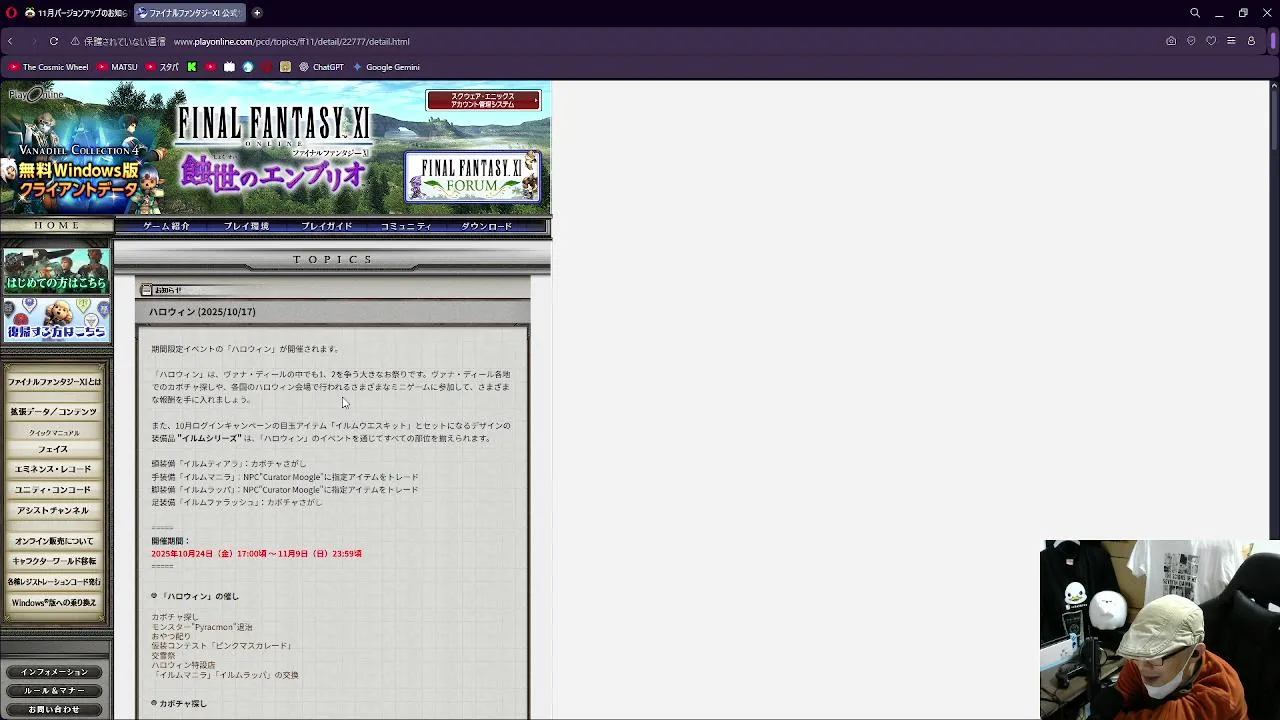Click the お問い合わせ button

54,710
